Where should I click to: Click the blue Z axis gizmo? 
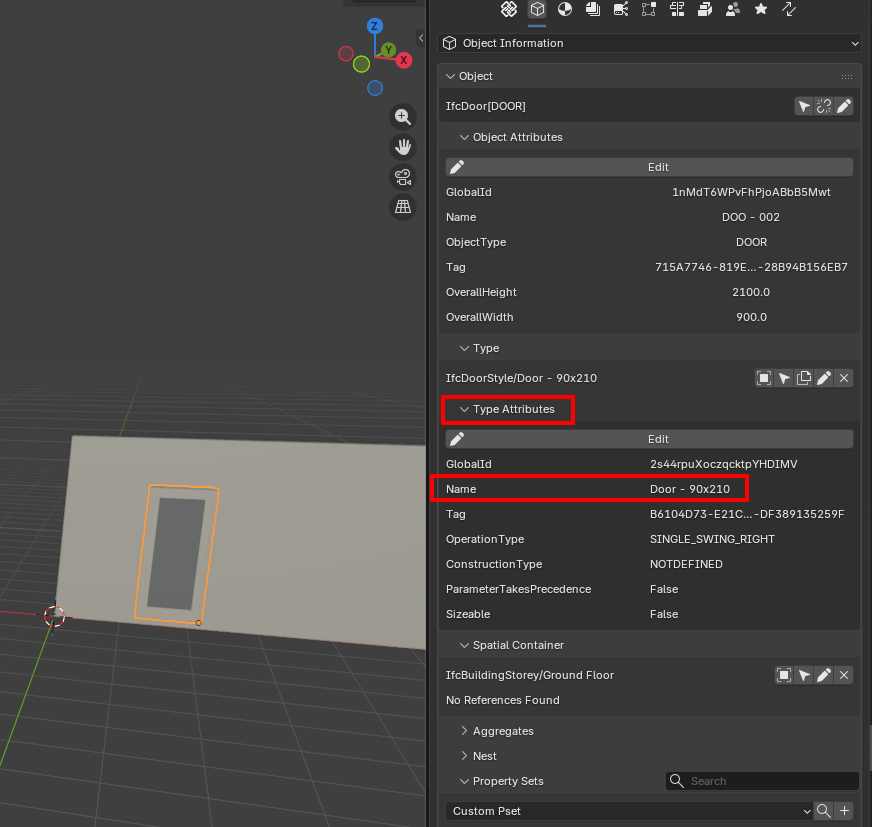click(375, 26)
